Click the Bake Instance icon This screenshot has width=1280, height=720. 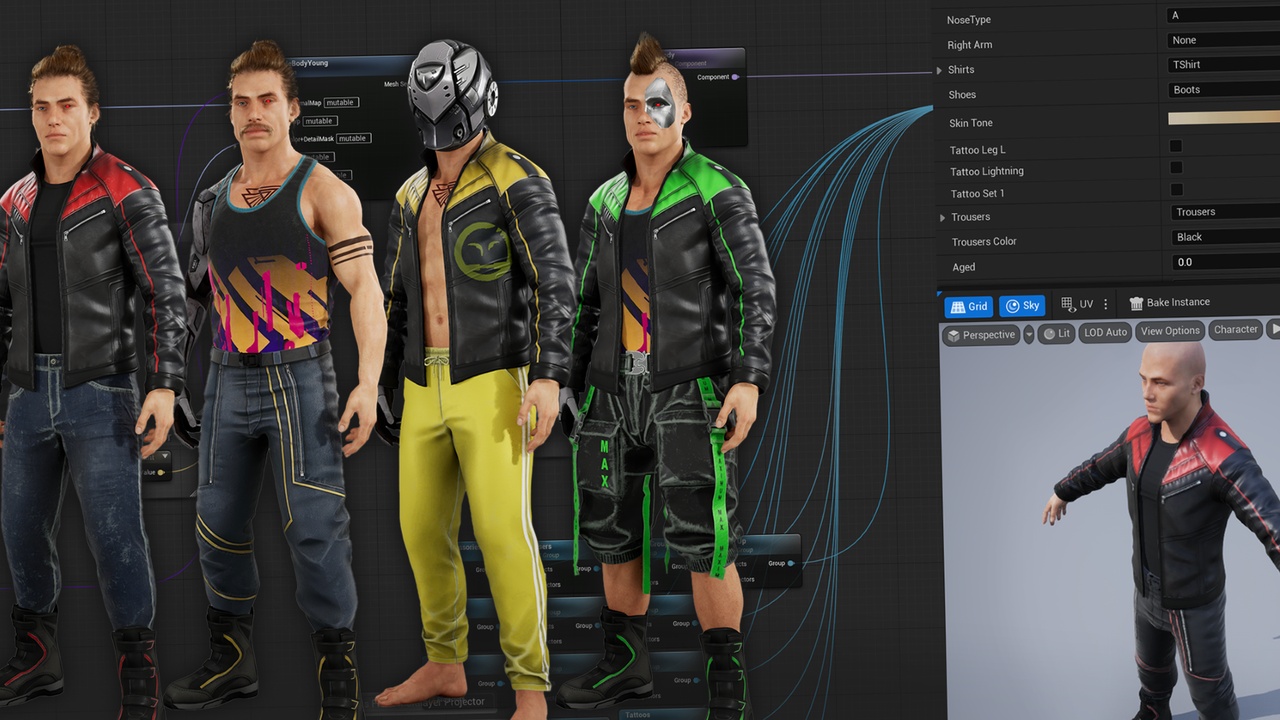[x=1136, y=303]
